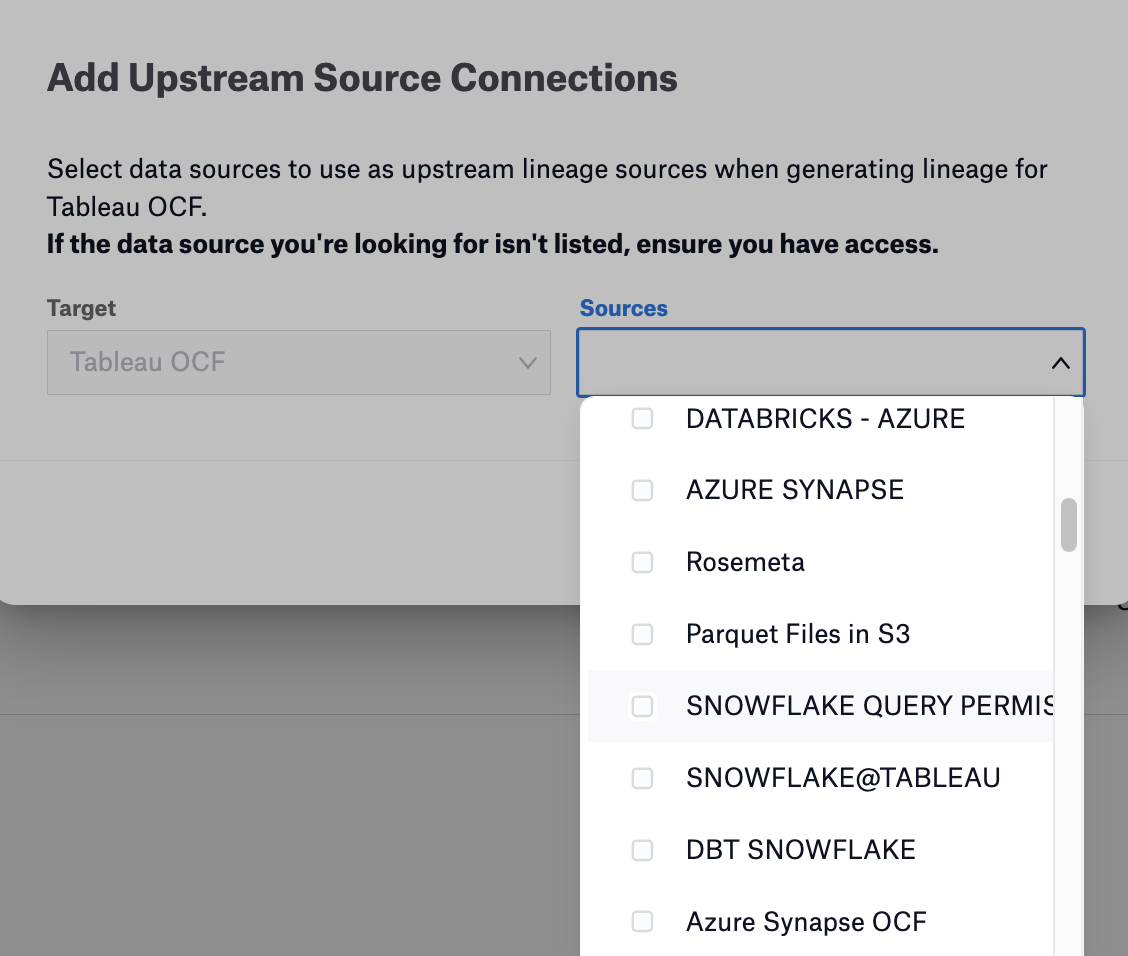This screenshot has height=956, width=1128.
Task: Select the DBT SNOWFLAKE option text
Action: click(801, 850)
